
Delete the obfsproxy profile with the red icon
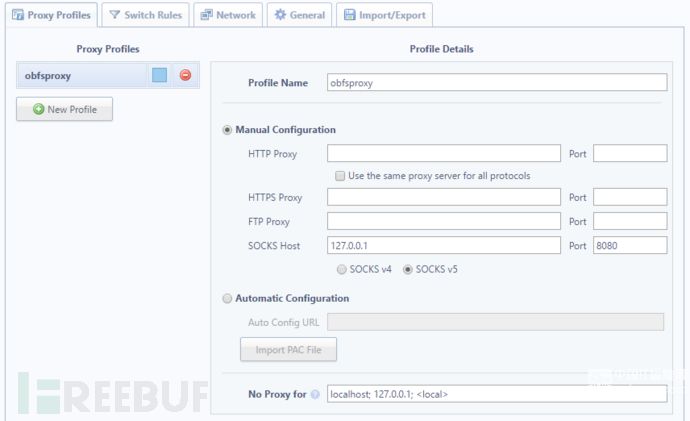(x=185, y=75)
